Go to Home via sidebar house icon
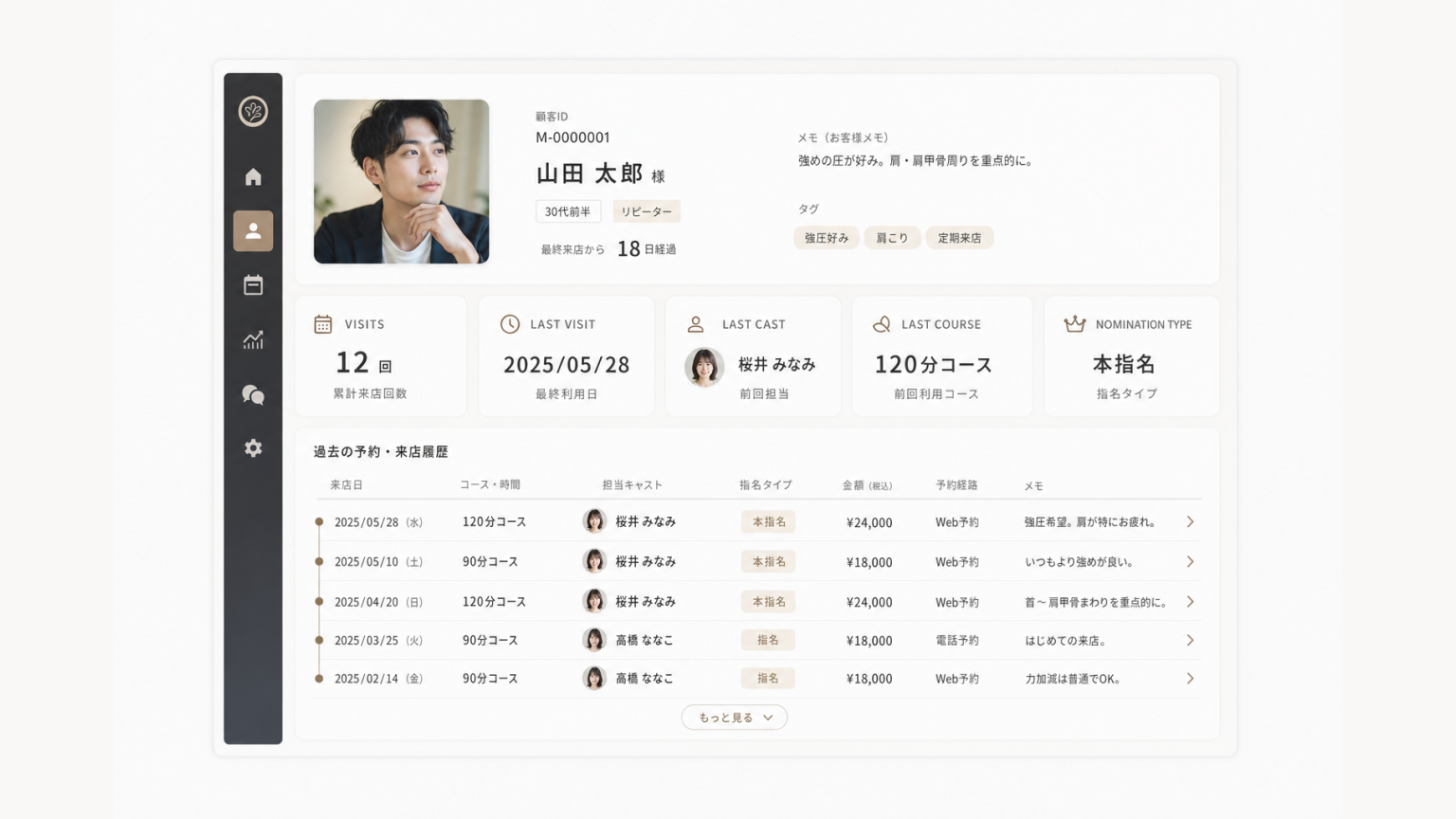Viewport: 1456px width, 819px height. coord(253,177)
